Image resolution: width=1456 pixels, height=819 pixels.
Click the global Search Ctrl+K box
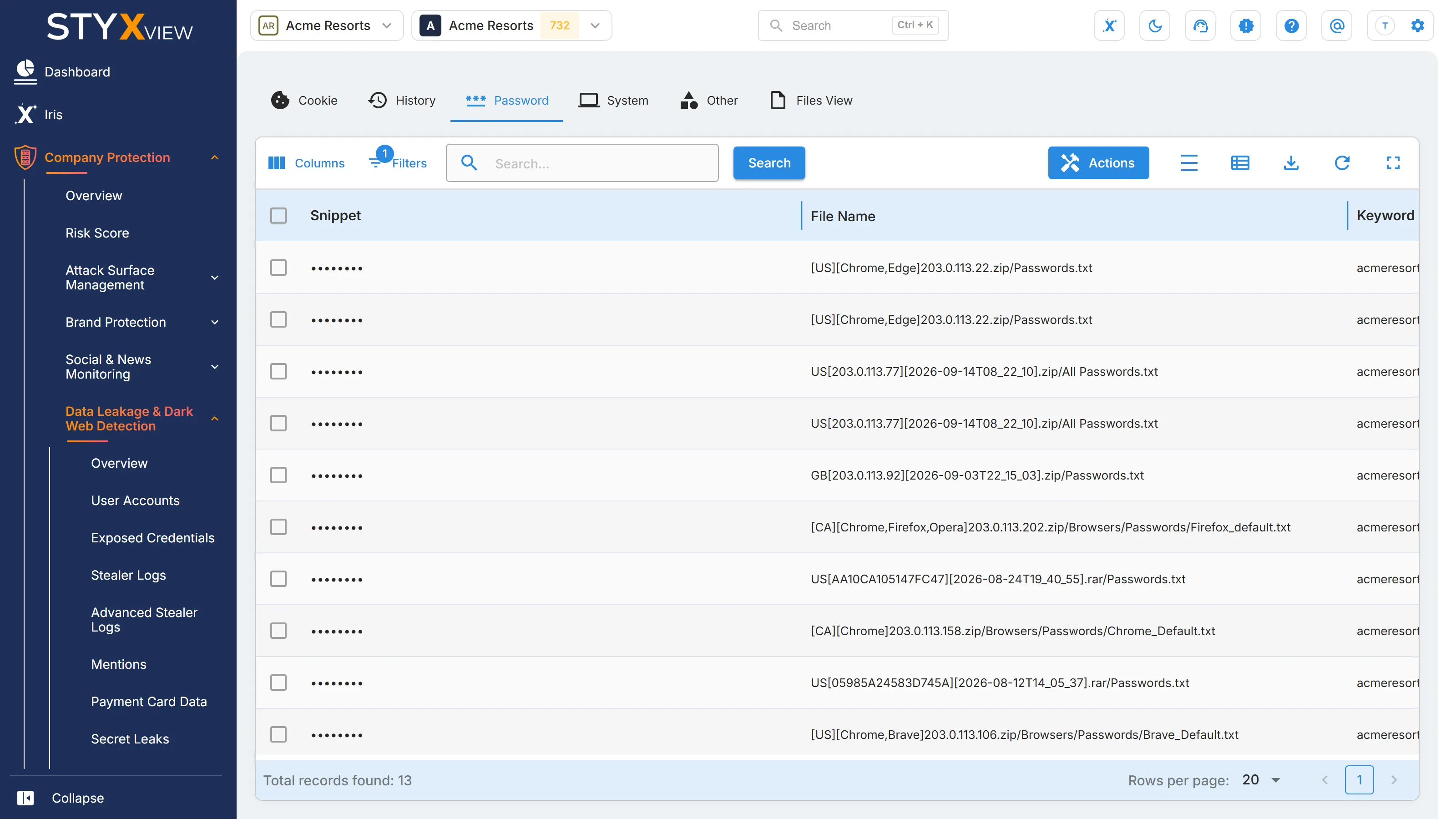853,25
